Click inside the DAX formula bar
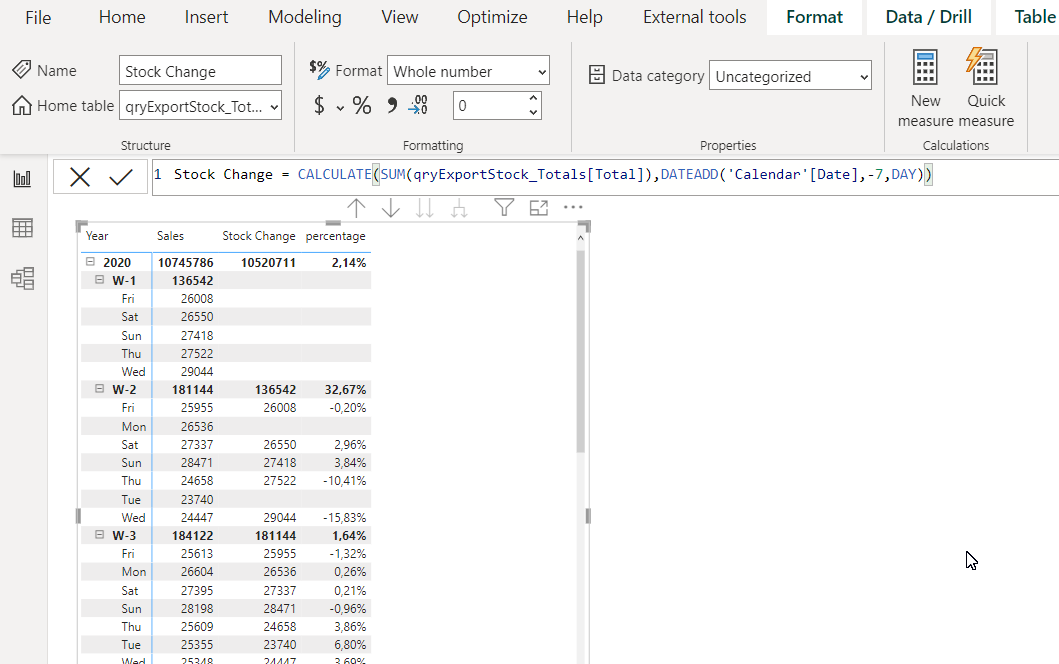 (x=605, y=176)
